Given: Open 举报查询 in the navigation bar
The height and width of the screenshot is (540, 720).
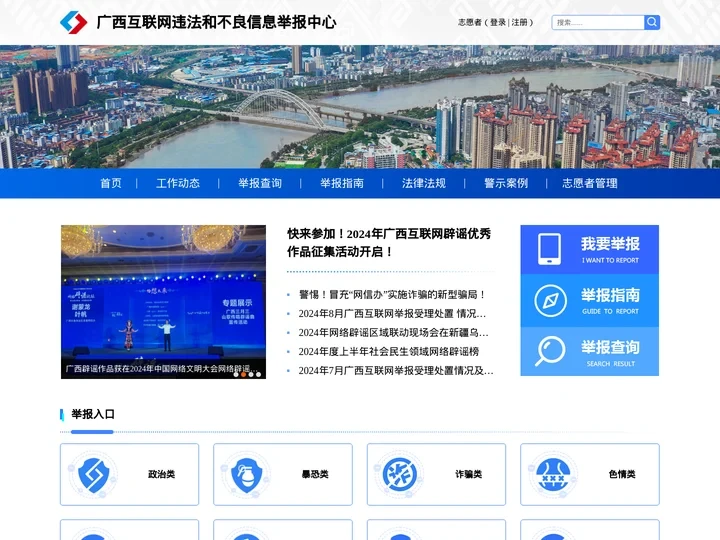Looking at the screenshot, I should pos(260,183).
